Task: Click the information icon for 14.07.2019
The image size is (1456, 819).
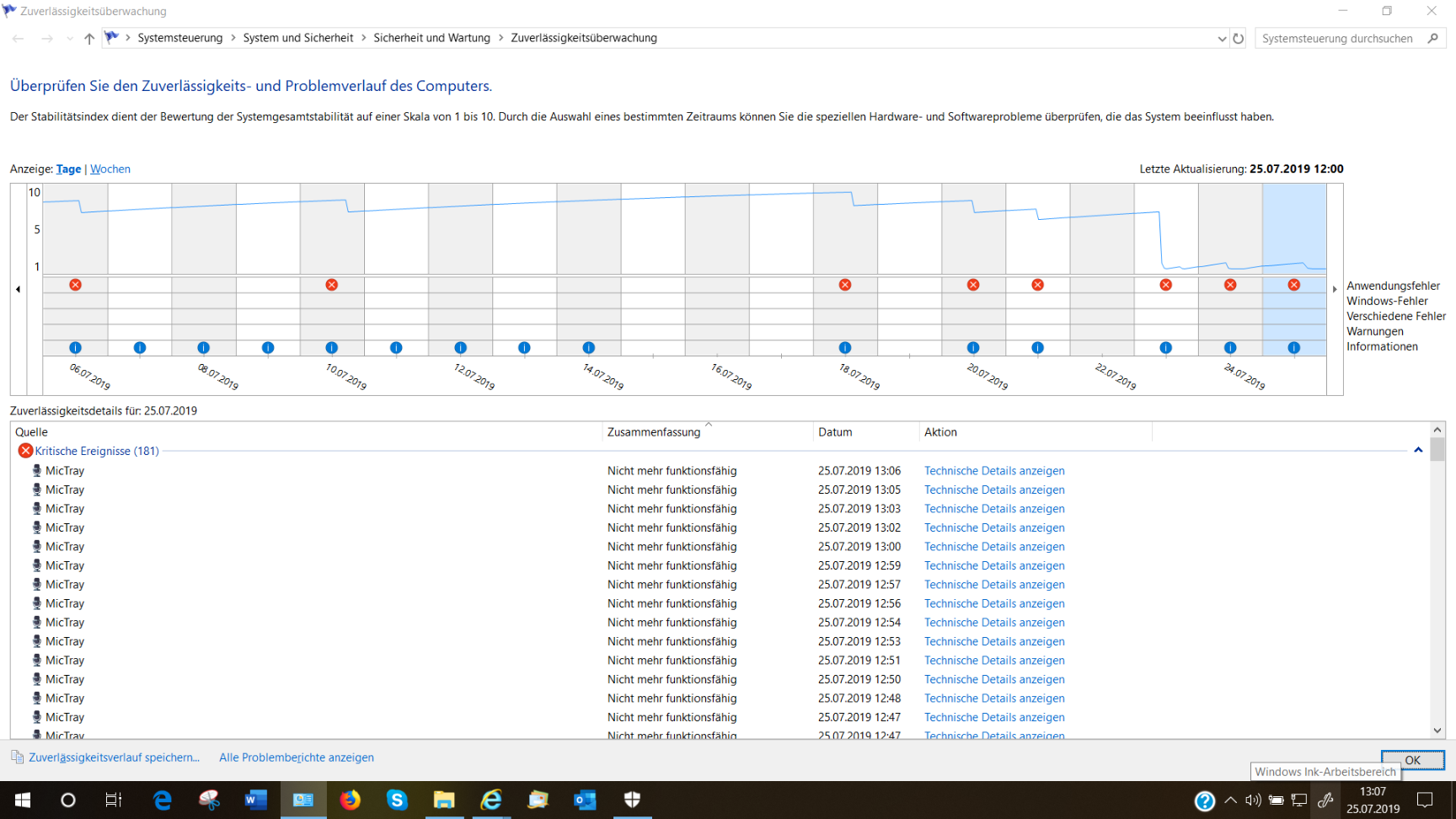Action: point(589,347)
